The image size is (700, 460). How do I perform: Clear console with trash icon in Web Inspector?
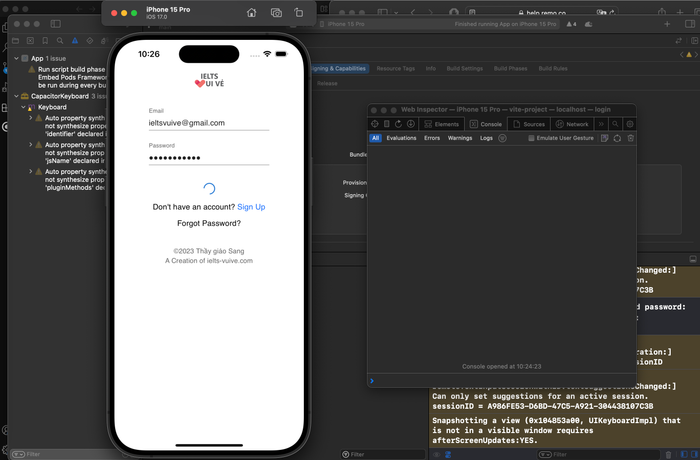(x=631, y=138)
